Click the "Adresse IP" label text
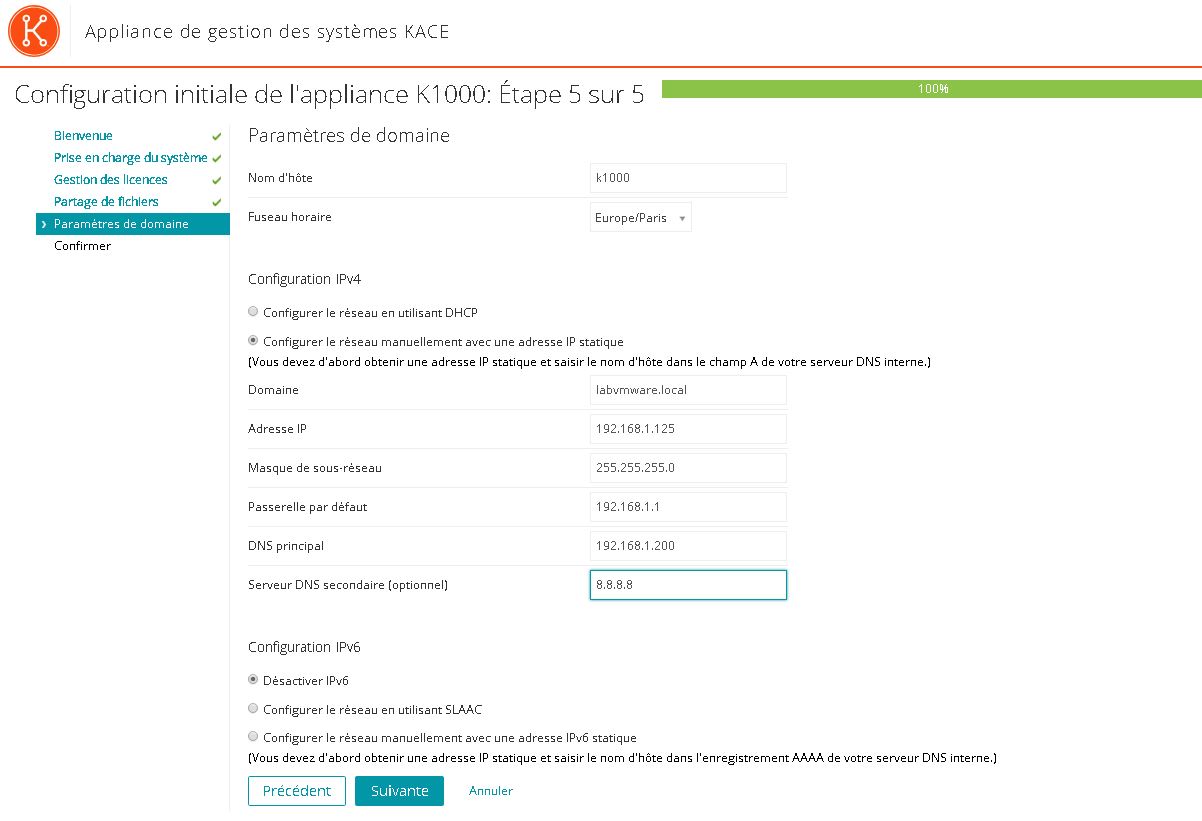Image resolution: width=1202 pixels, height=821 pixels. point(277,429)
